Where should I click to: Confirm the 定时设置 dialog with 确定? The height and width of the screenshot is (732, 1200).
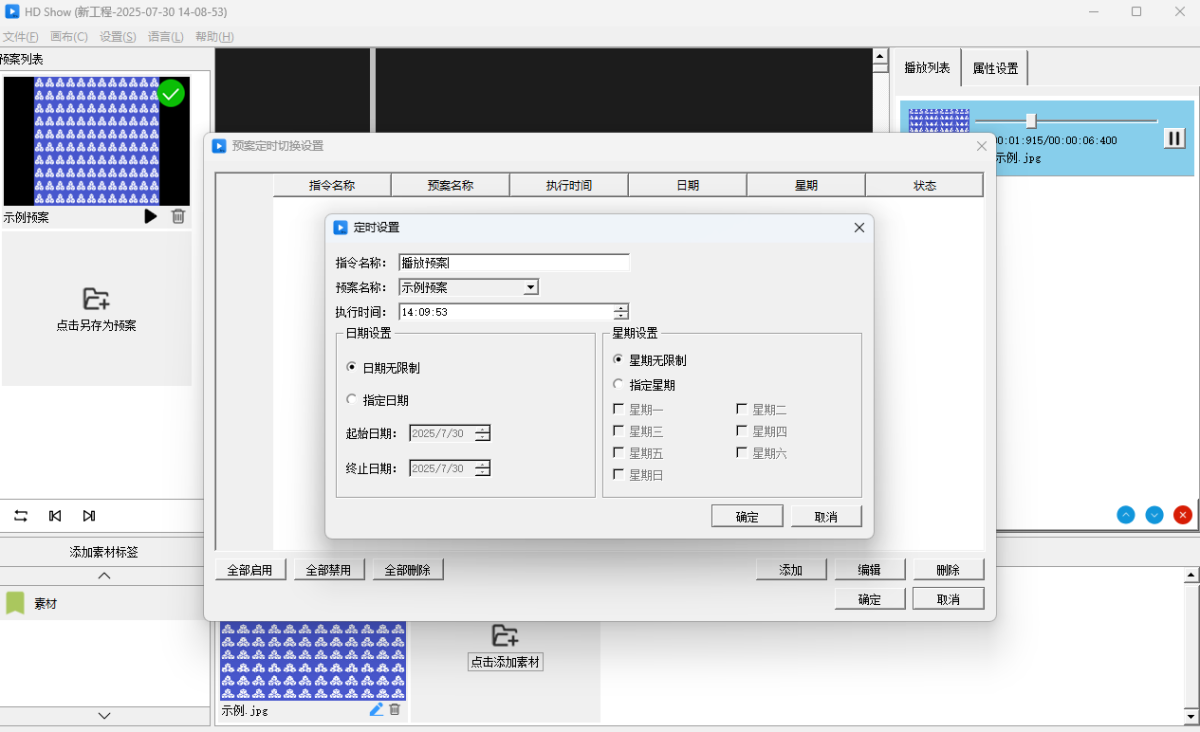[747, 517]
